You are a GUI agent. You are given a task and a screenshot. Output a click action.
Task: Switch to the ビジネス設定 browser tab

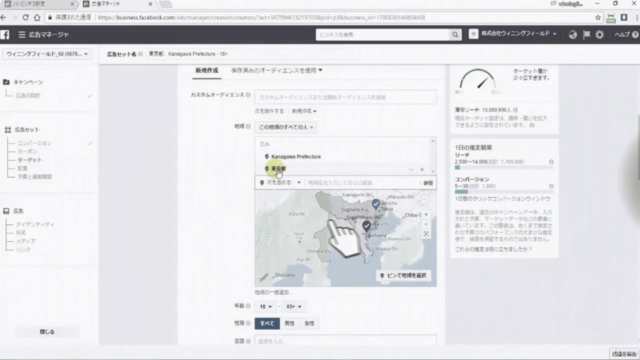(39, 4)
